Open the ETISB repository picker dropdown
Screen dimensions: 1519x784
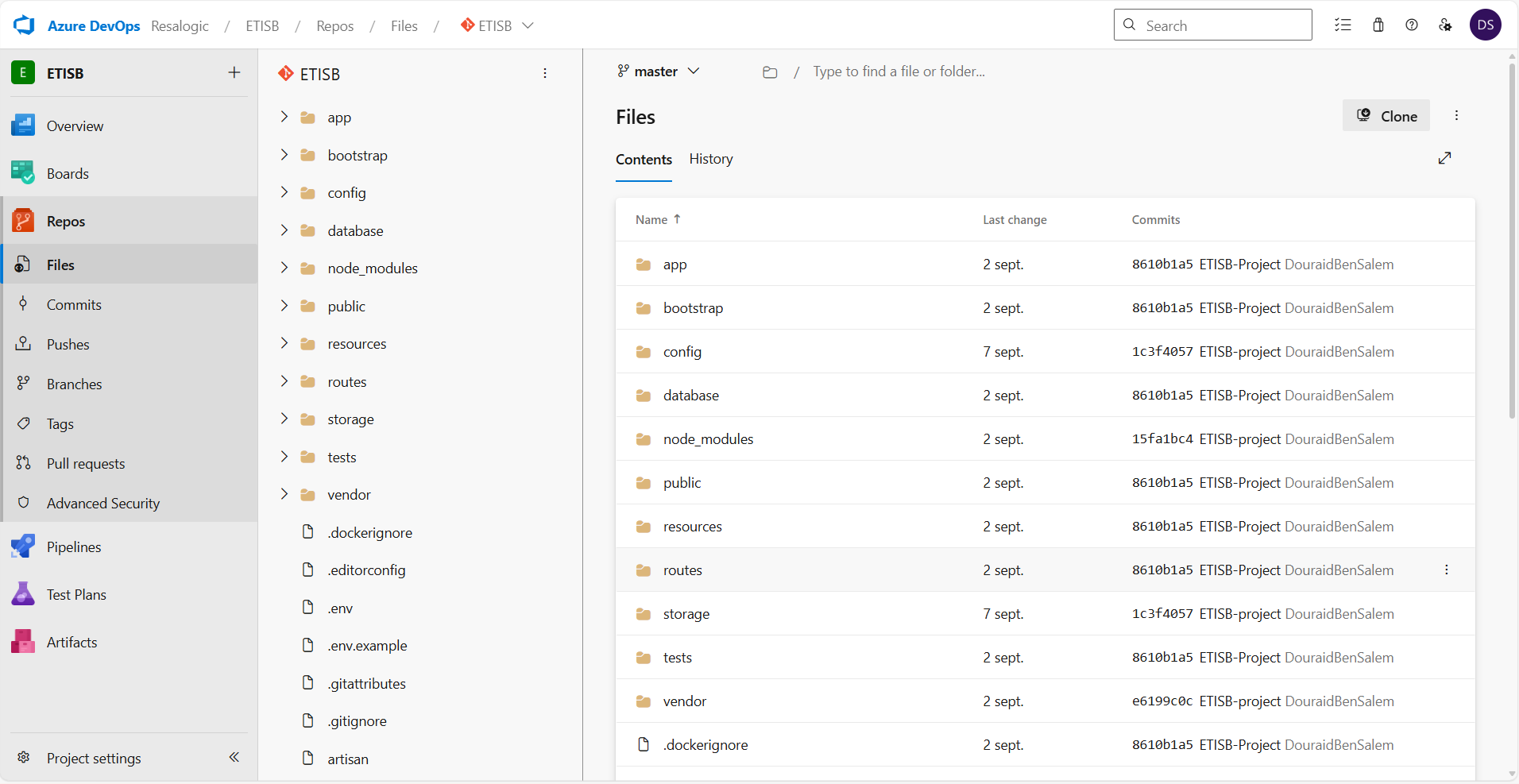497,25
